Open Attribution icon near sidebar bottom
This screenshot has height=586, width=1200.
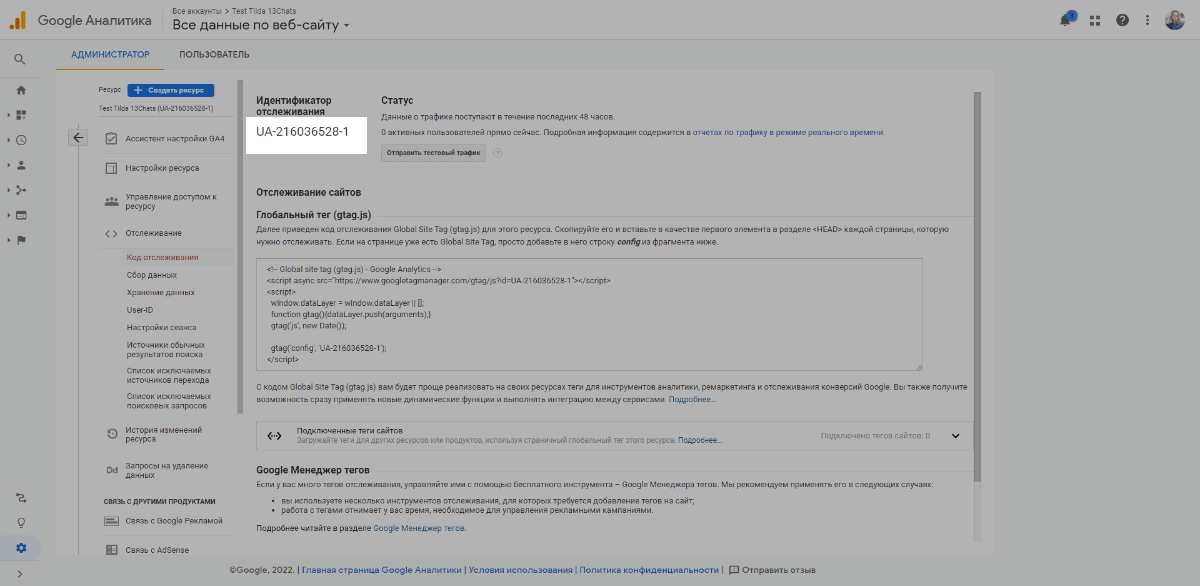[x=21, y=497]
